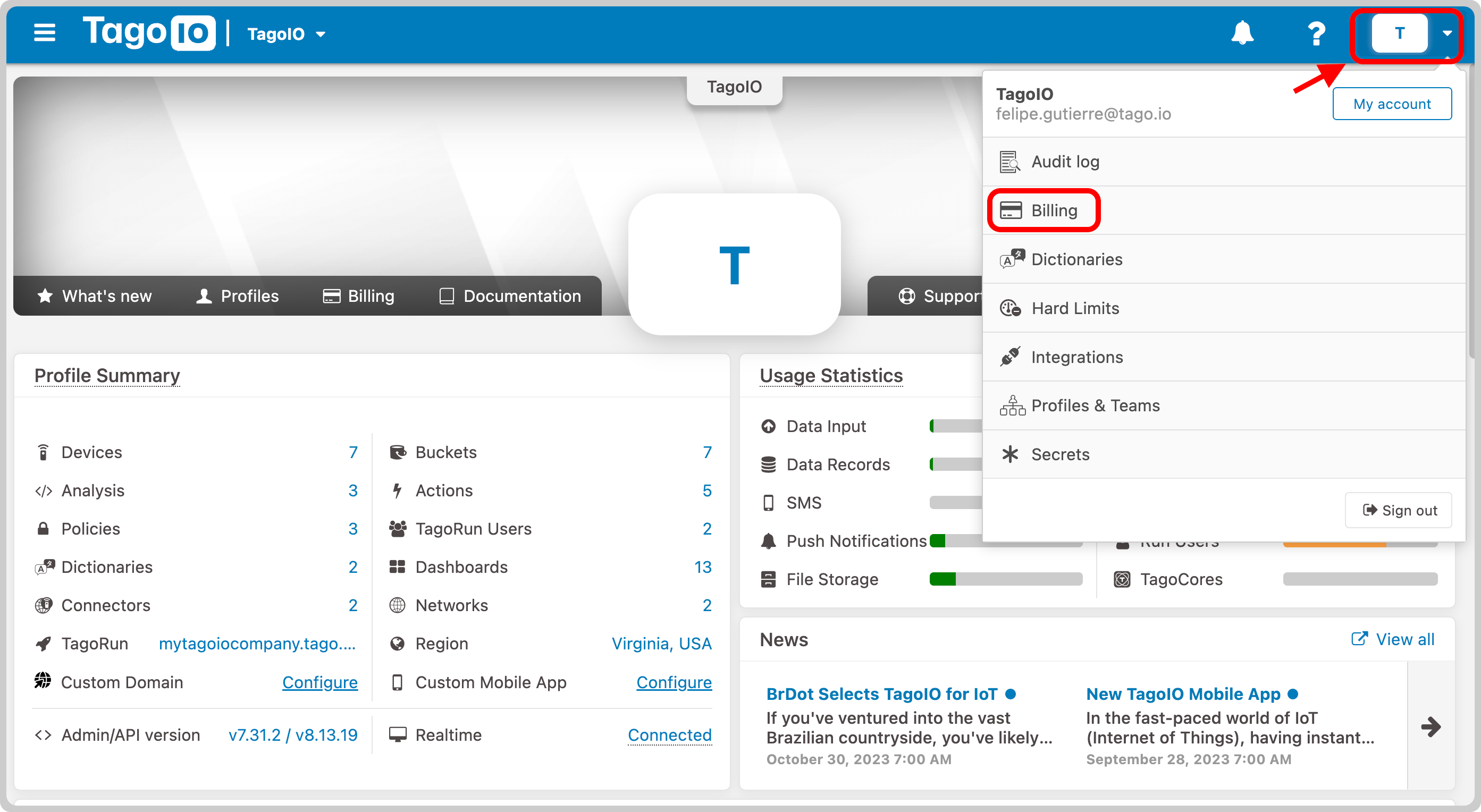1481x812 pixels.
Task: Click the Secrets asterisk icon
Action: point(1009,454)
